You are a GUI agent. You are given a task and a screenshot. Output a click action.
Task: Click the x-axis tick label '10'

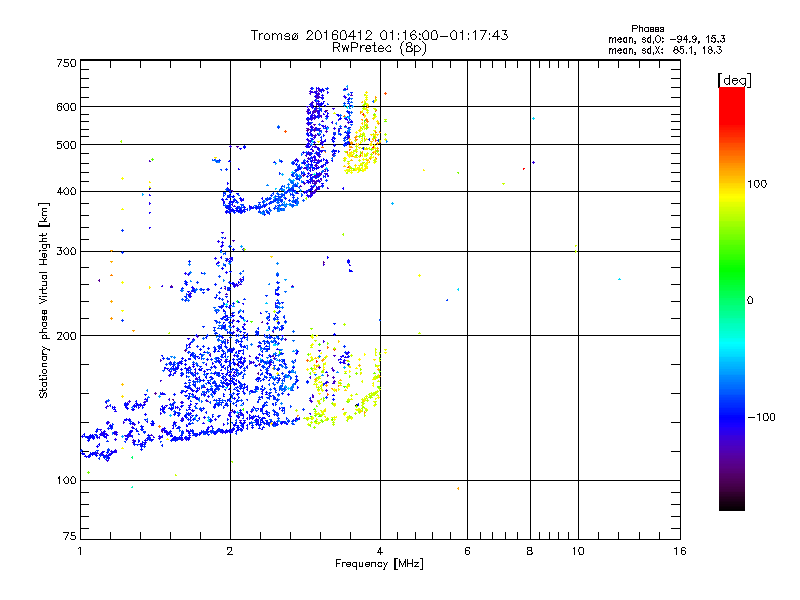[578, 551]
